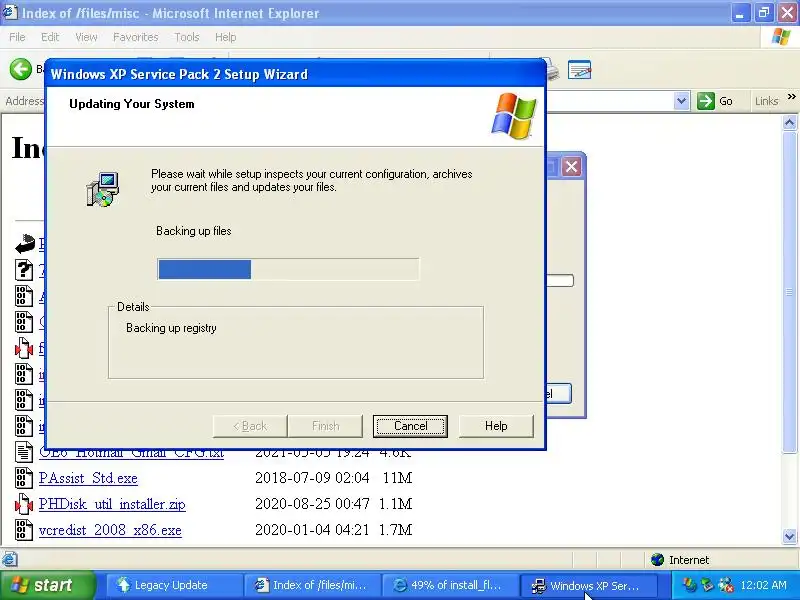Image resolution: width=800 pixels, height=600 pixels.
Task: Click the disabled Finish button in wizard
Action: (x=326, y=426)
